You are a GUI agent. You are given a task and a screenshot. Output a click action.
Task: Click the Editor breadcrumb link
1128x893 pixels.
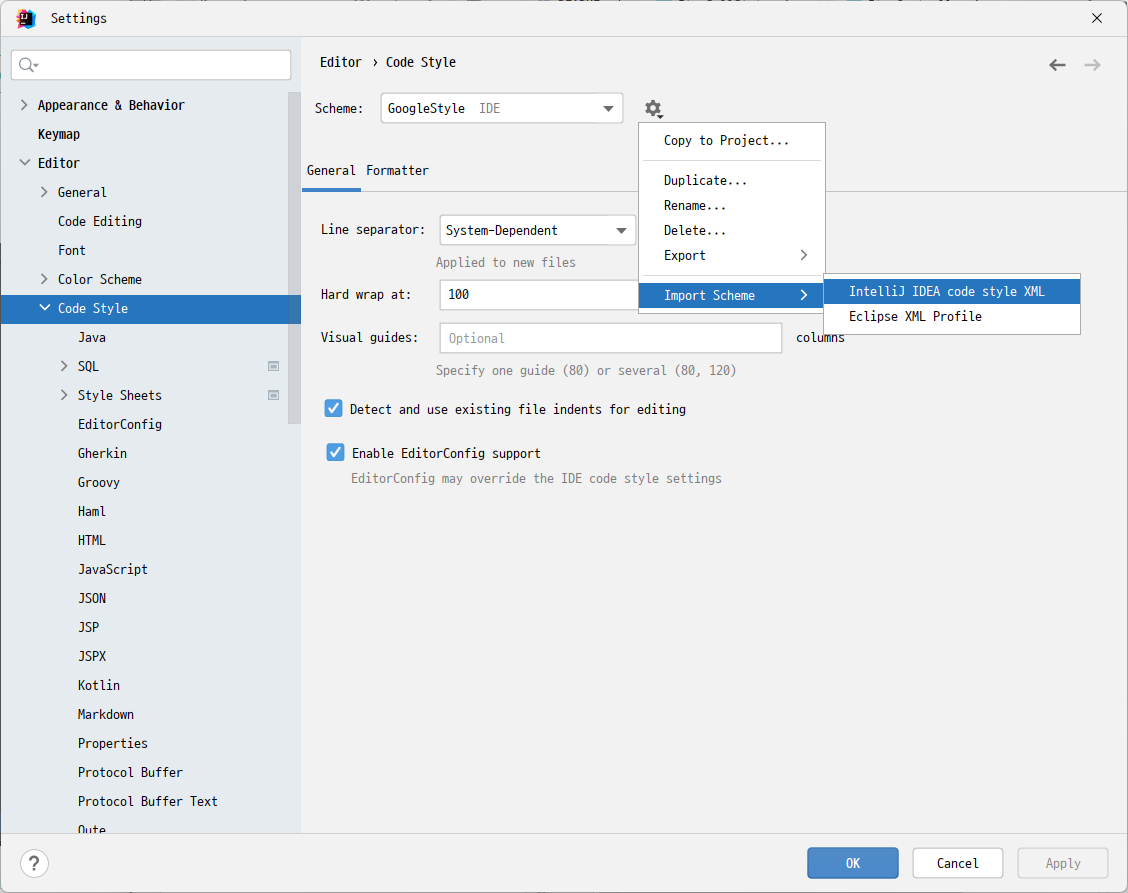341,63
